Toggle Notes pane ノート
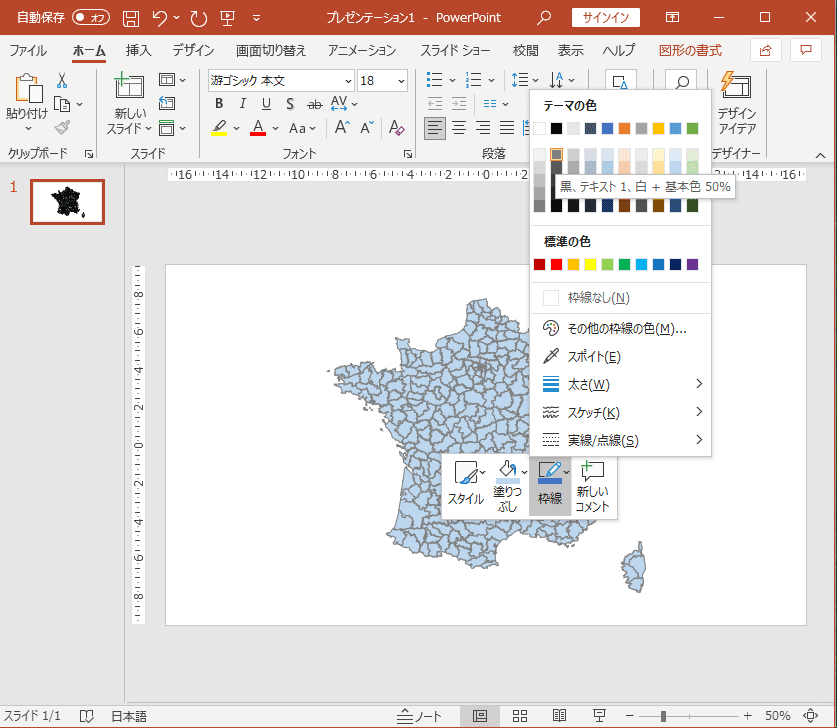This screenshot has width=837, height=728. click(x=419, y=716)
